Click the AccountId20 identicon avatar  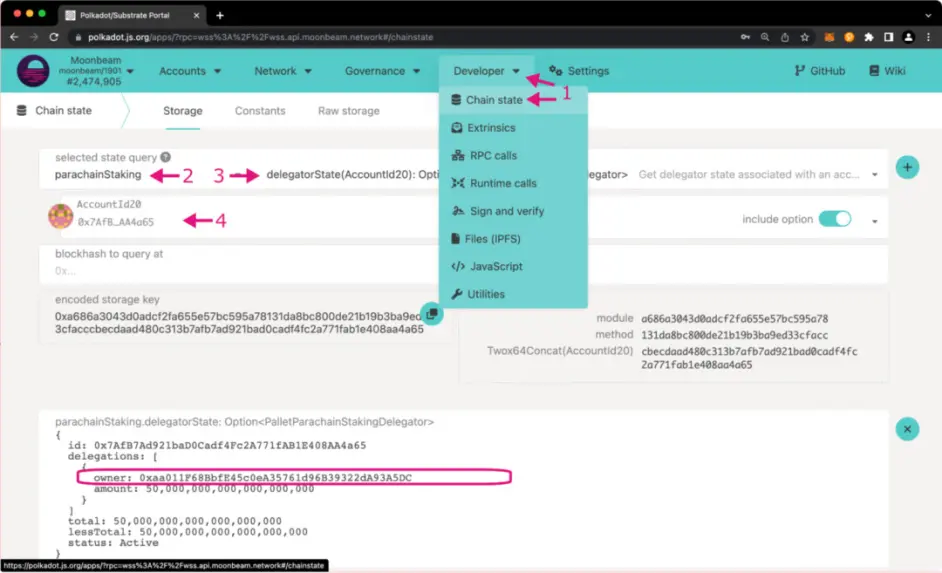click(61, 216)
